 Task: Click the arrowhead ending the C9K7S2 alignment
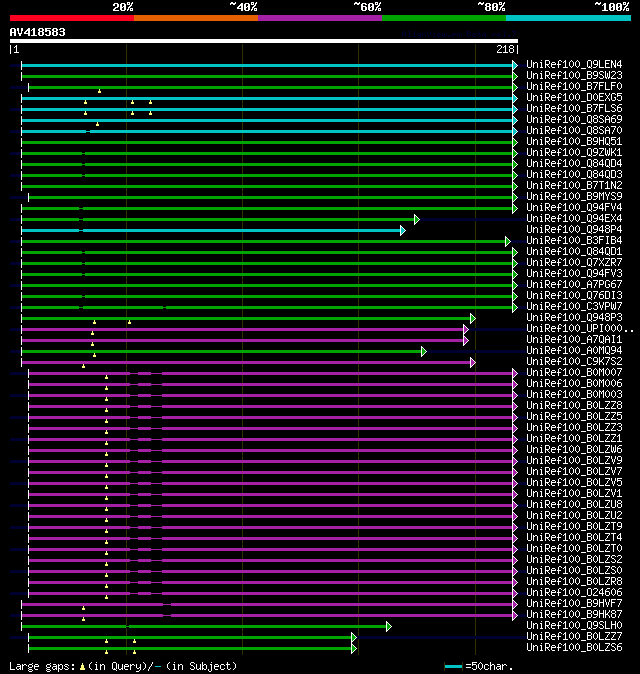(473, 362)
